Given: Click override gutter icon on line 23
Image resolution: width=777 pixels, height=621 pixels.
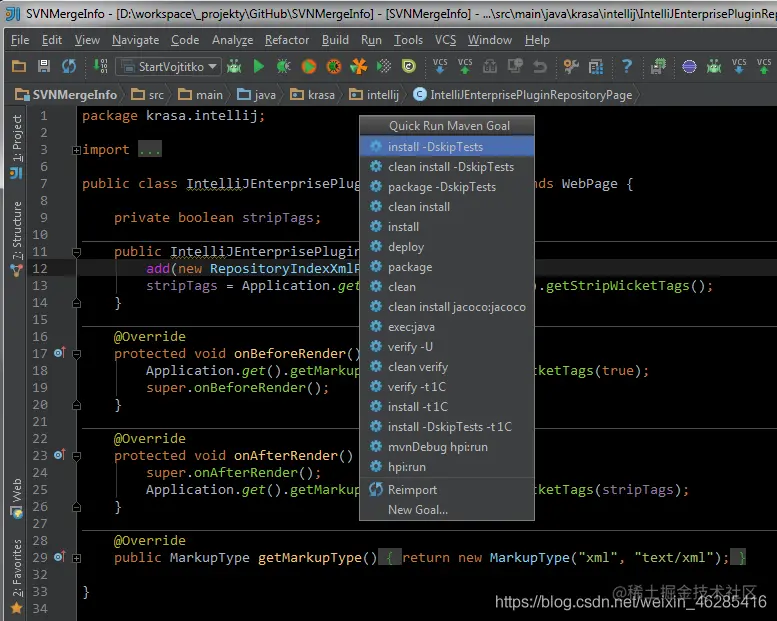Looking at the screenshot, I should click(59, 454).
